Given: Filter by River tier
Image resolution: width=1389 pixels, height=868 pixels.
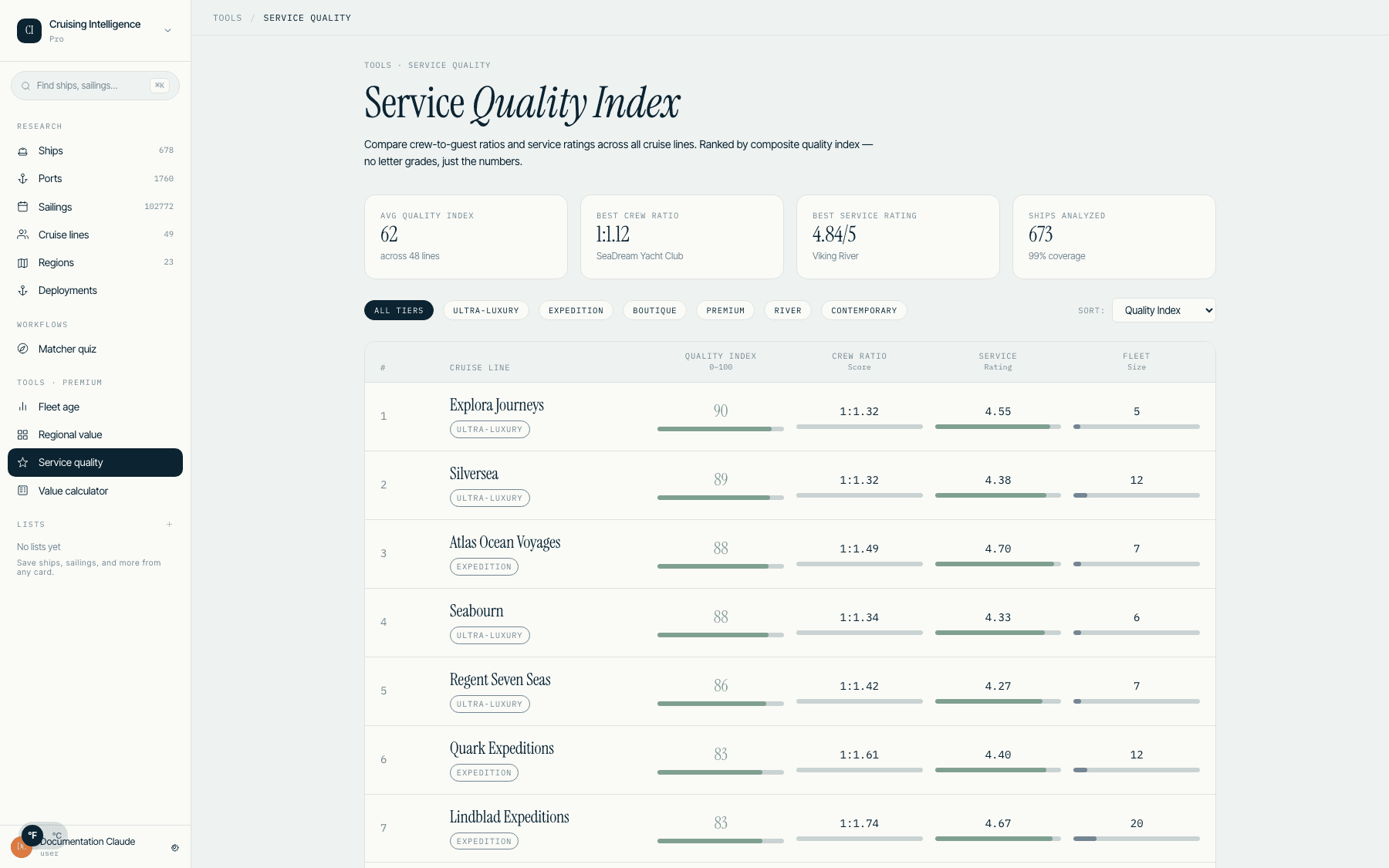Looking at the screenshot, I should pyautogui.click(x=788, y=310).
